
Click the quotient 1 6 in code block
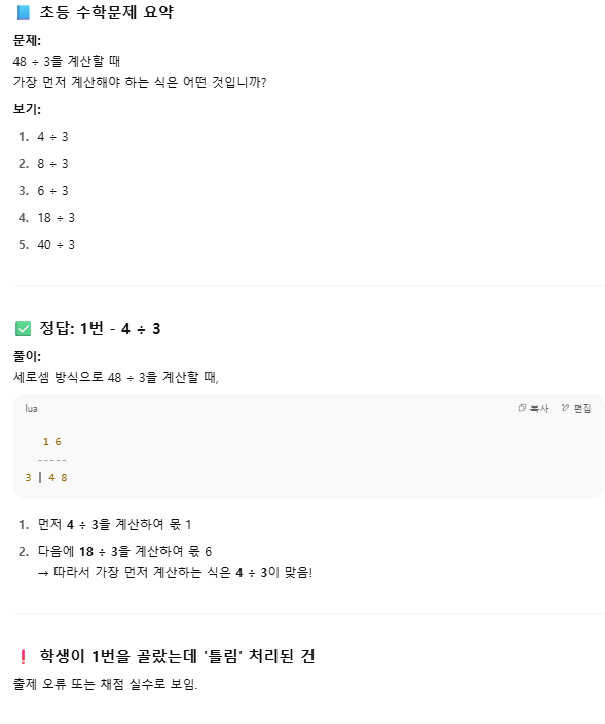point(52,442)
